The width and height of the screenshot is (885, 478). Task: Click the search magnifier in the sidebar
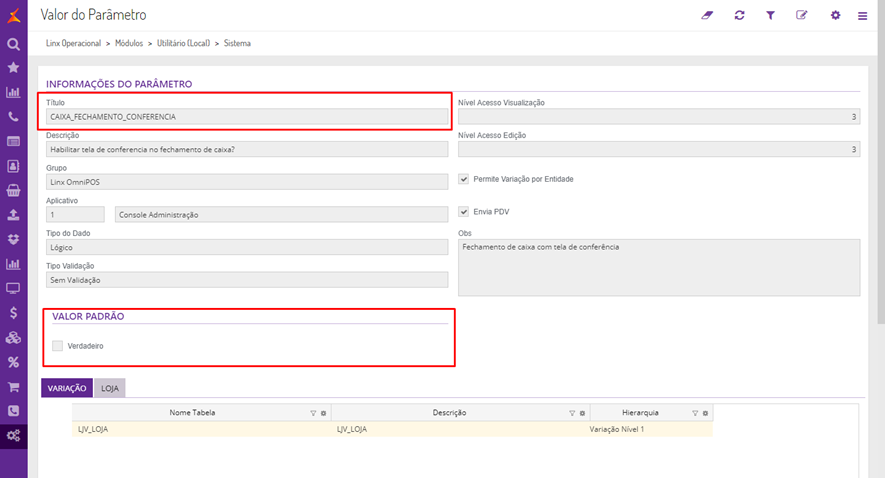point(13,44)
